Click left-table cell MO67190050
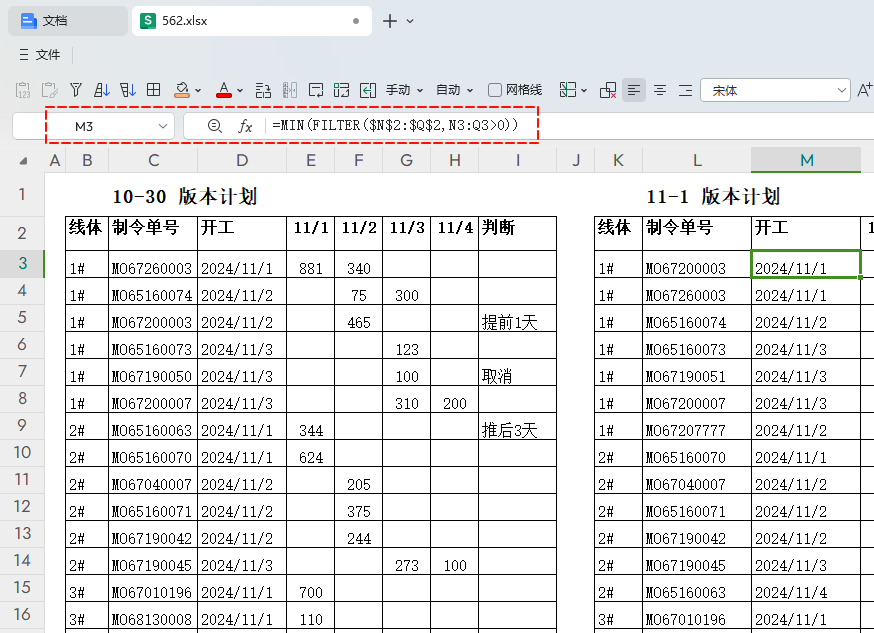The height and width of the screenshot is (633, 874). click(x=153, y=372)
